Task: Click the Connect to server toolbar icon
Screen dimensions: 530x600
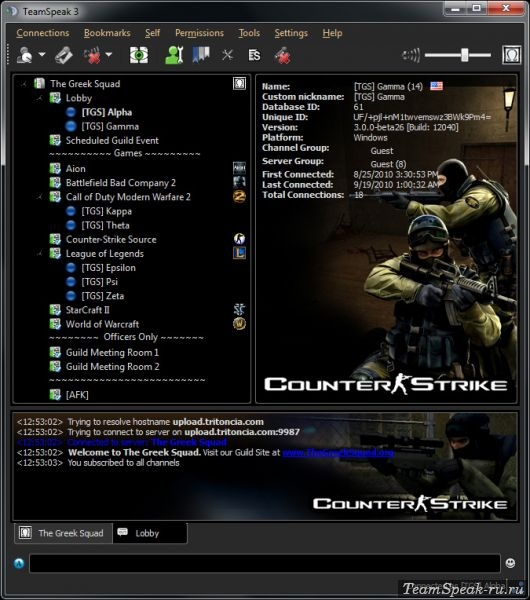Action: tap(25, 55)
